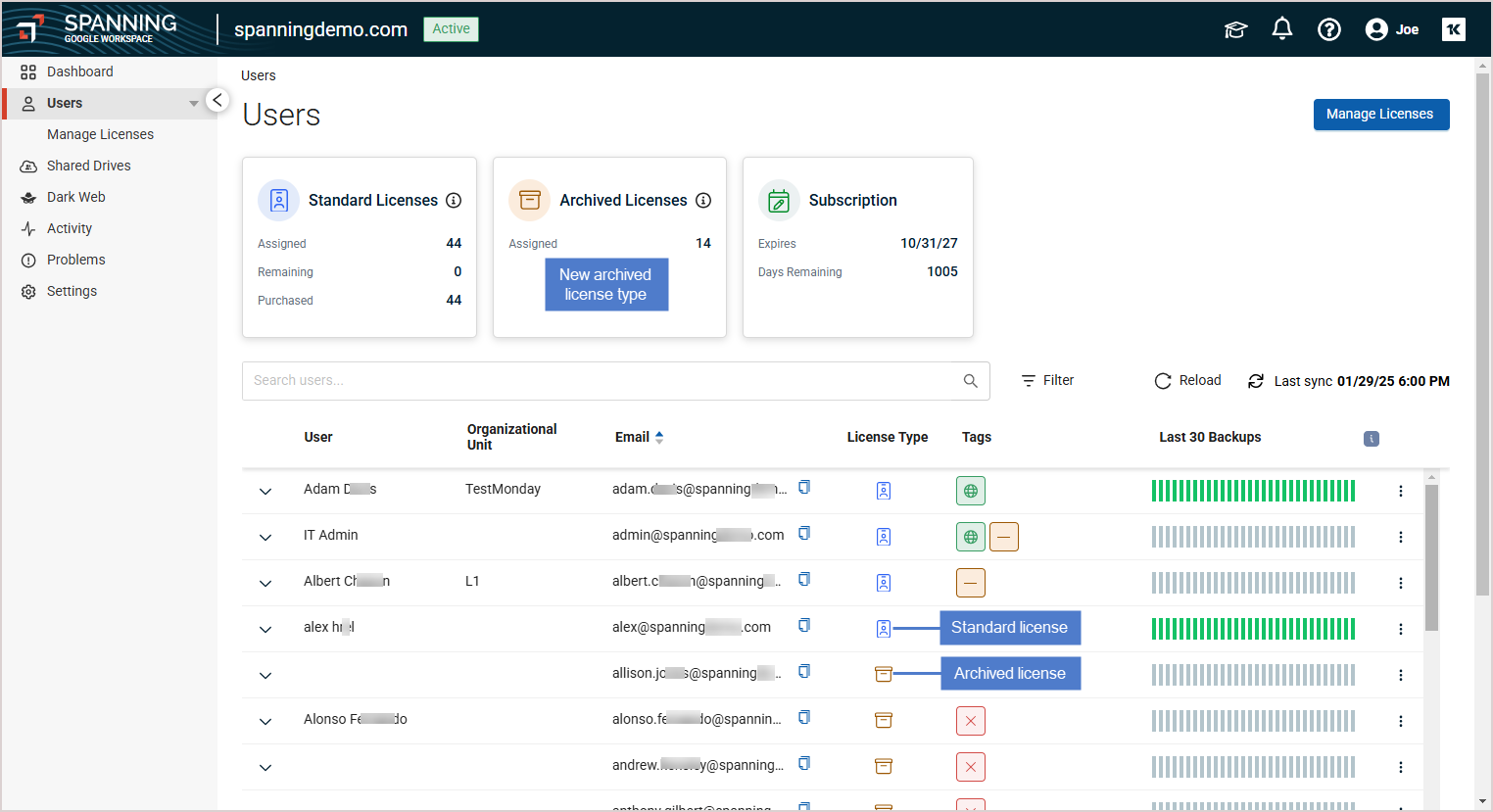Show Standard Licenses info tooltip icon
The width and height of the screenshot is (1493, 812).
pos(454,200)
